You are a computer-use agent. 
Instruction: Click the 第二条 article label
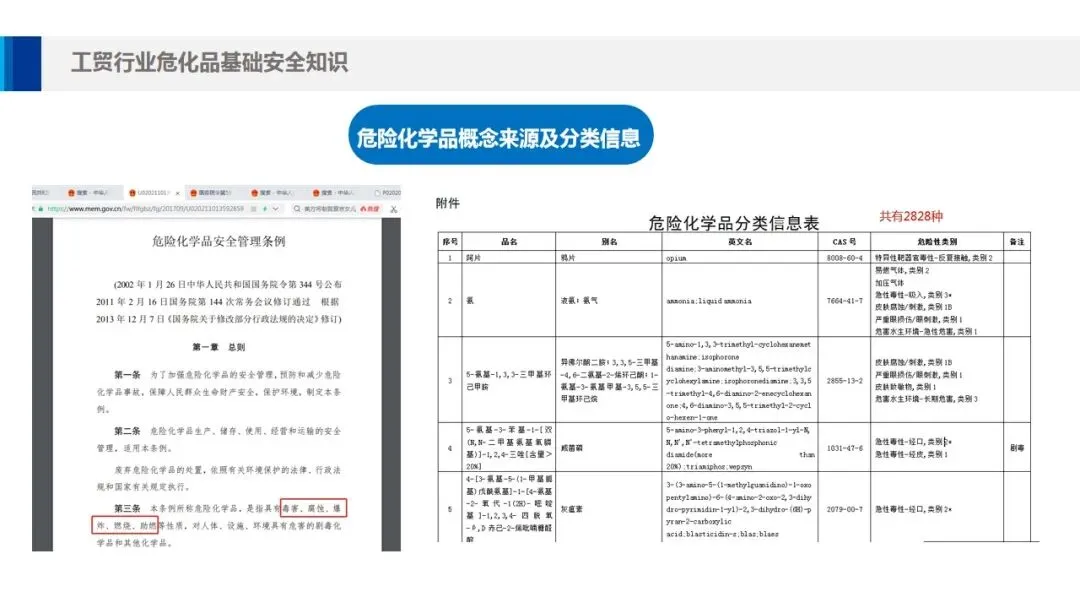127,431
